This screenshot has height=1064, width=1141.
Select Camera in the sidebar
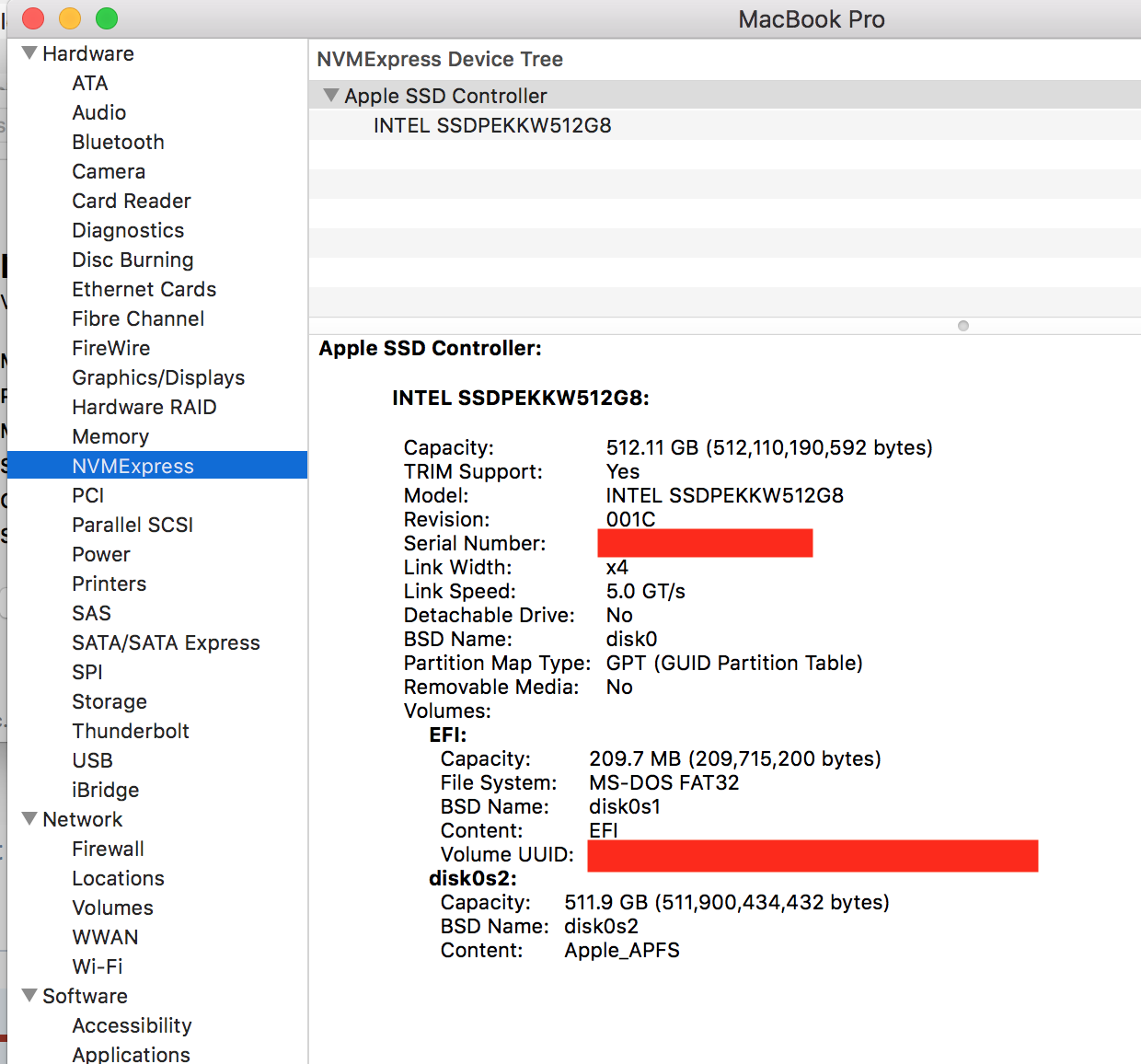point(109,171)
